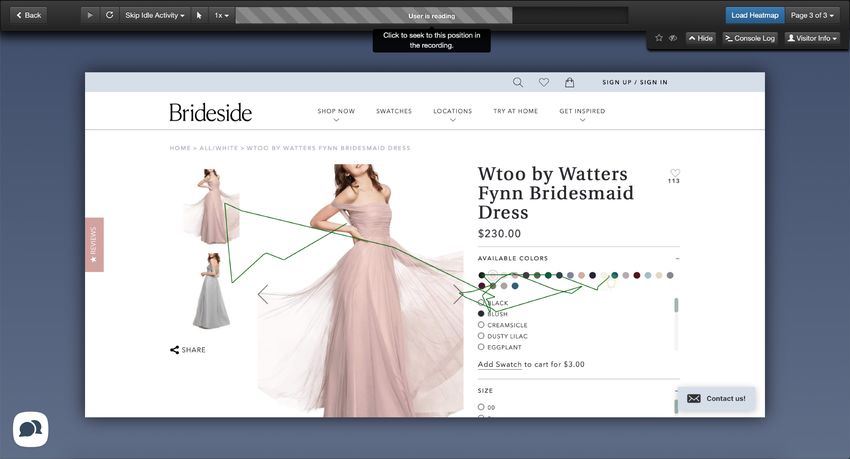
Task: Collapse the Size section
Action: pyautogui.click(x=677, y=390)
